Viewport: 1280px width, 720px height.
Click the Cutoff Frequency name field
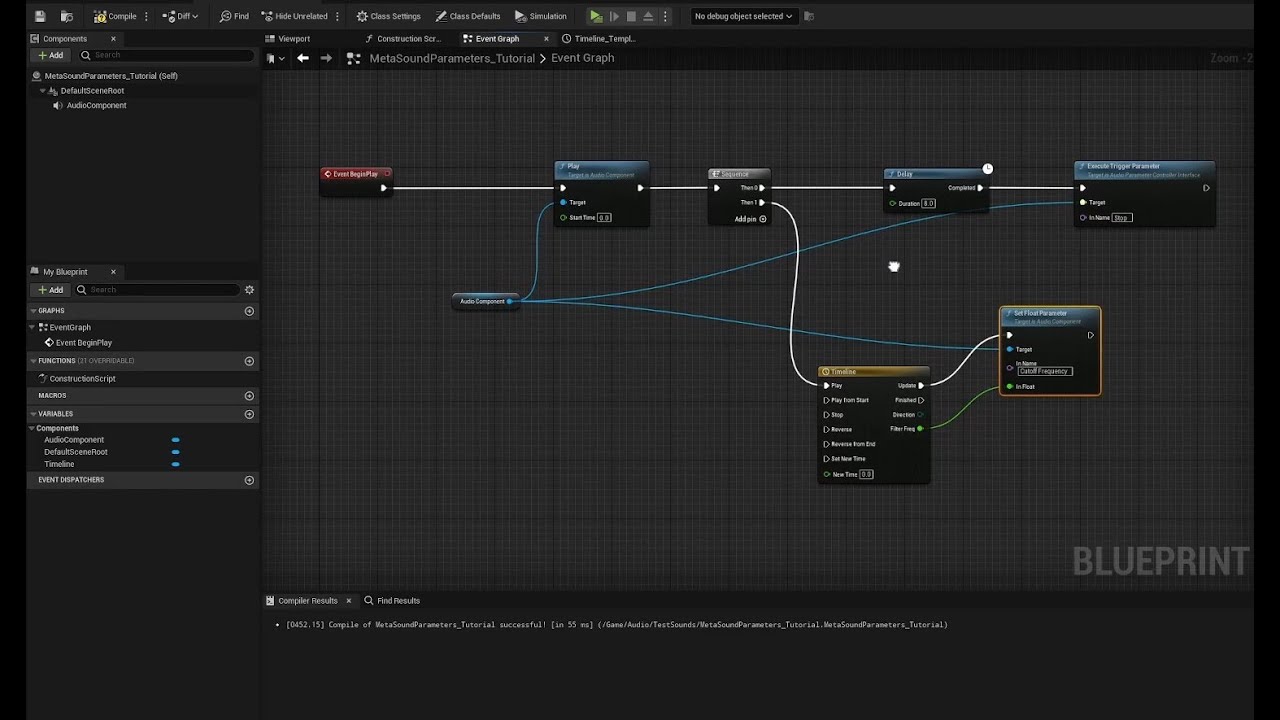point(1045,371)
